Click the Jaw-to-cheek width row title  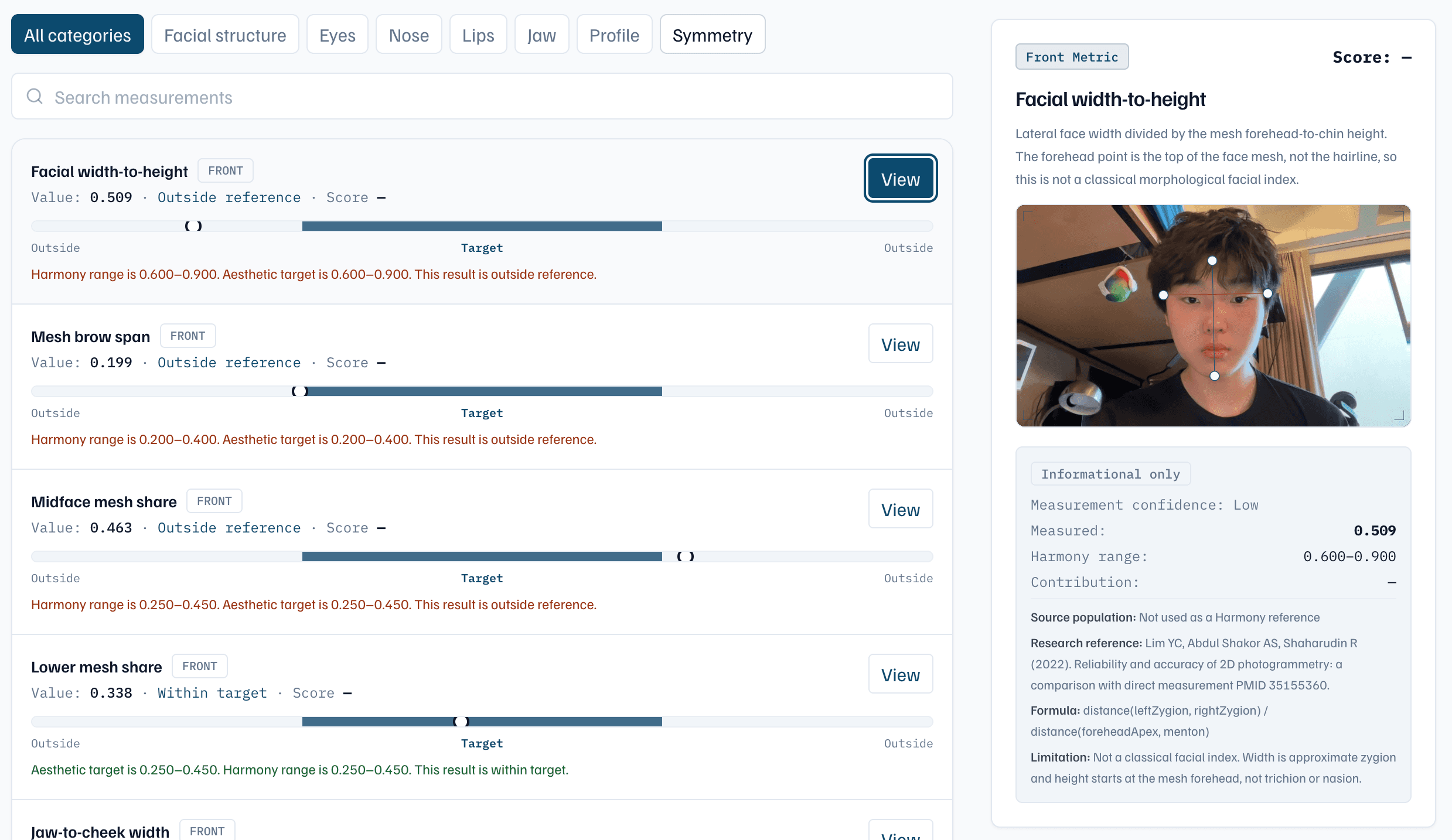coord(100,832)
